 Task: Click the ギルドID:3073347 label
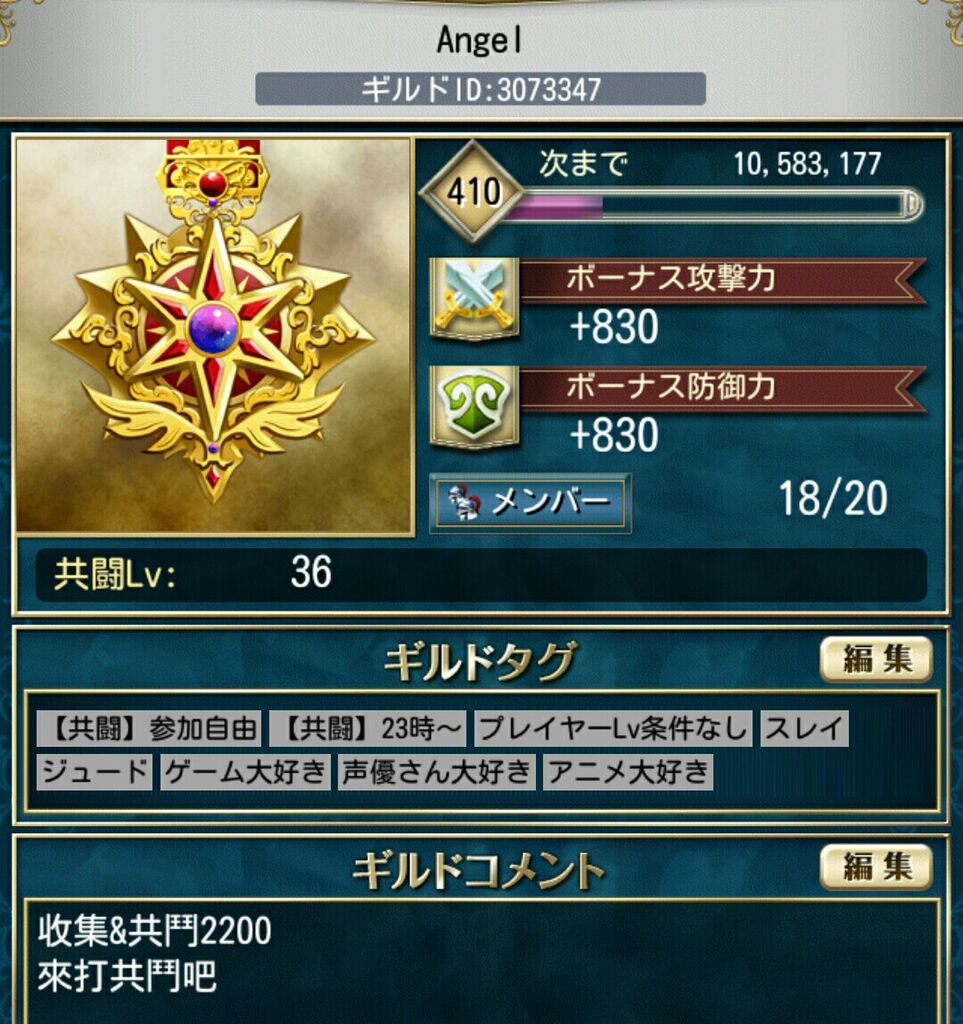(481, 89)
